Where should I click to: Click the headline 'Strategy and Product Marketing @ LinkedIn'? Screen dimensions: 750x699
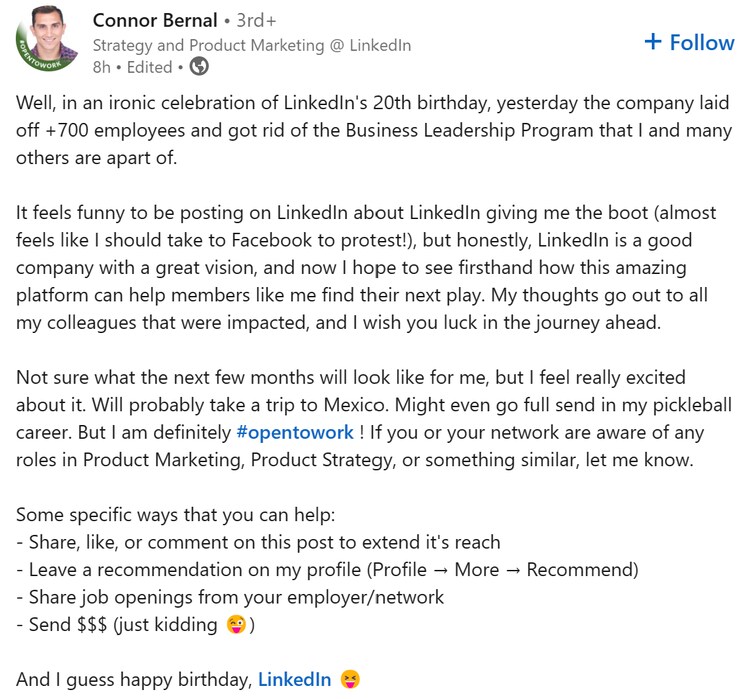(251, 45)
